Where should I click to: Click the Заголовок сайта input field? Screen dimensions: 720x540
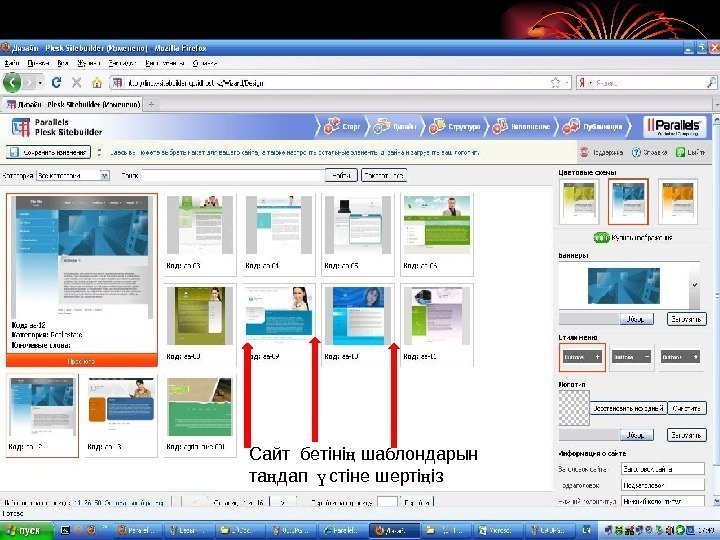tap(663, 469)
